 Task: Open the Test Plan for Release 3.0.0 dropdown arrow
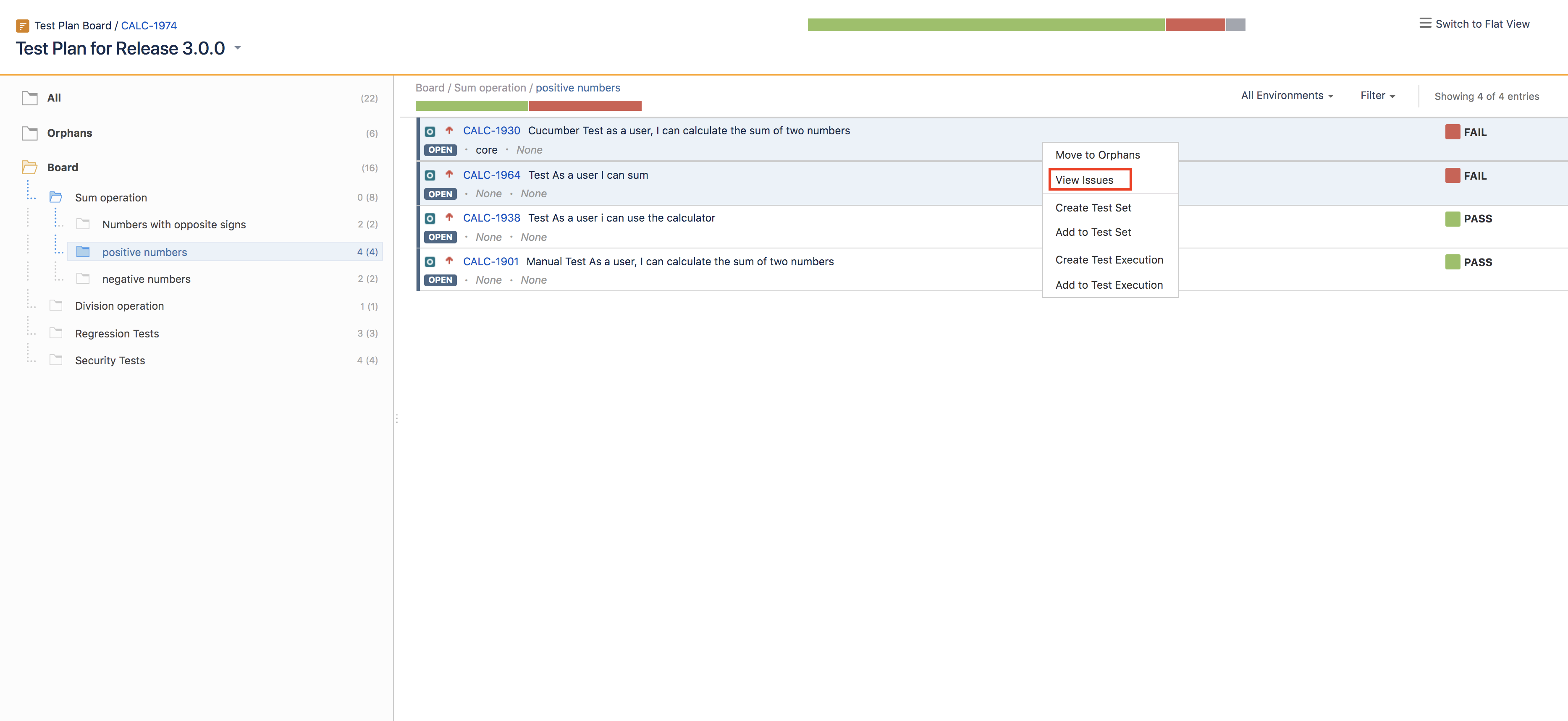click(238, 47)
